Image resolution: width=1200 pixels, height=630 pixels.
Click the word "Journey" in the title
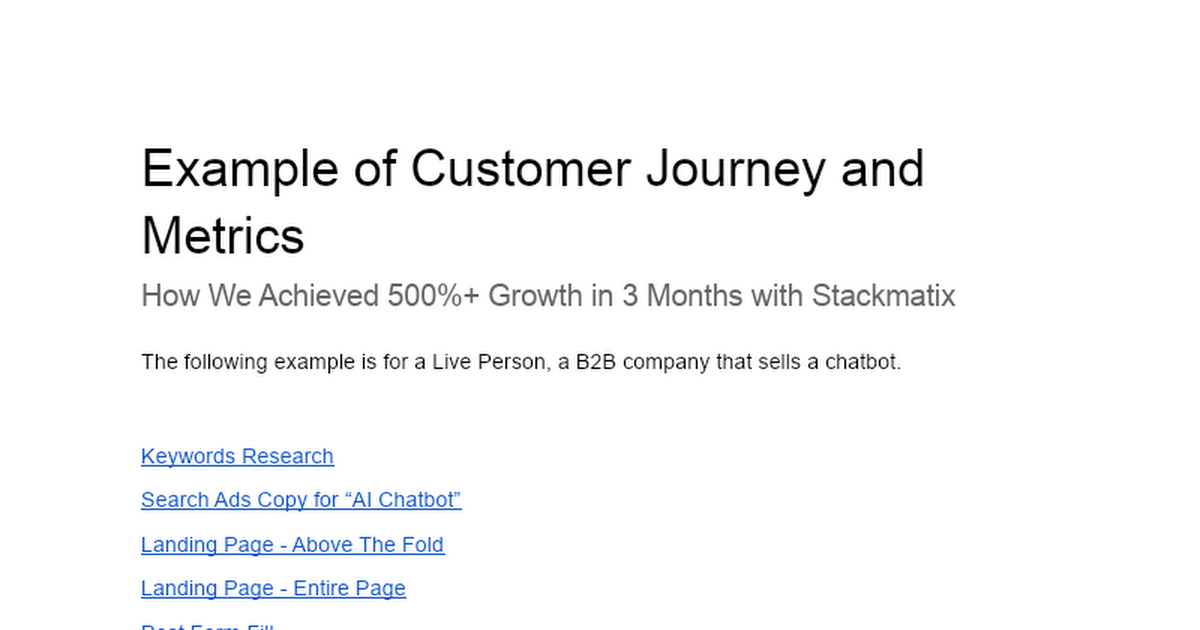735,168
